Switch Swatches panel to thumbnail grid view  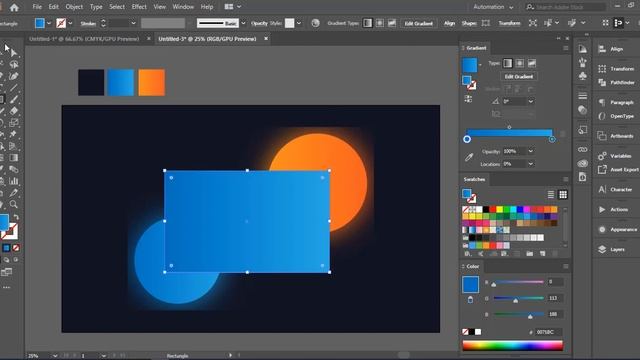click(563, 195)
